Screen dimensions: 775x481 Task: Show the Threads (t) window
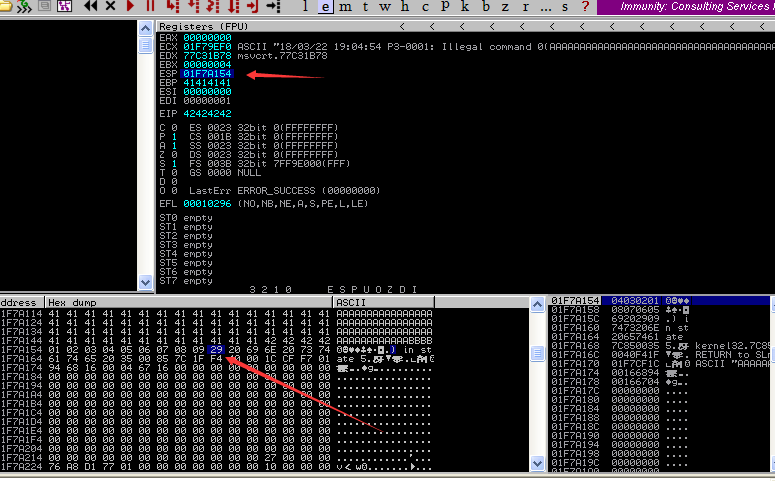(365, 6)
